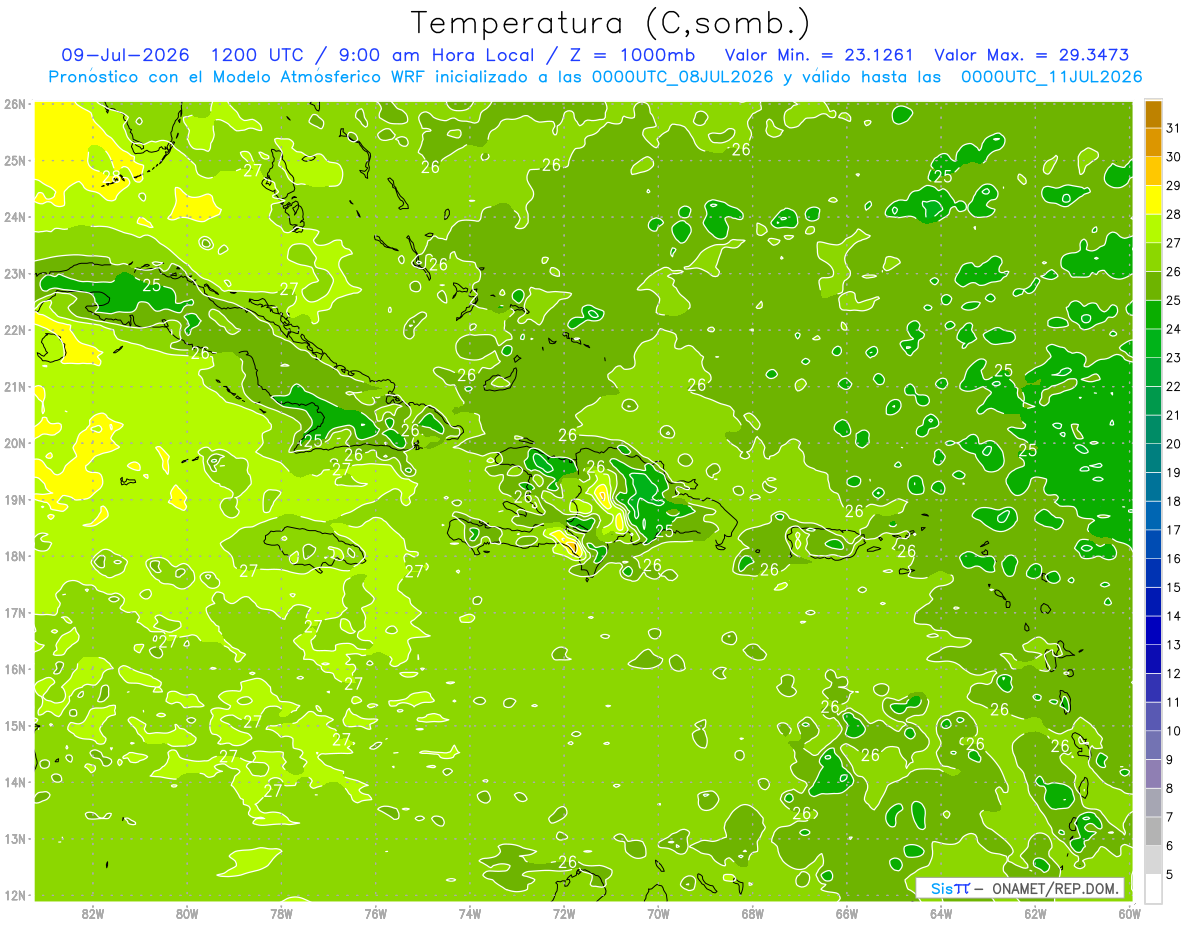The image size is (1200, 927).
Task: Click the SisTT ONAMET/REP.DOM. logo box
Action: coord(1020,888)
